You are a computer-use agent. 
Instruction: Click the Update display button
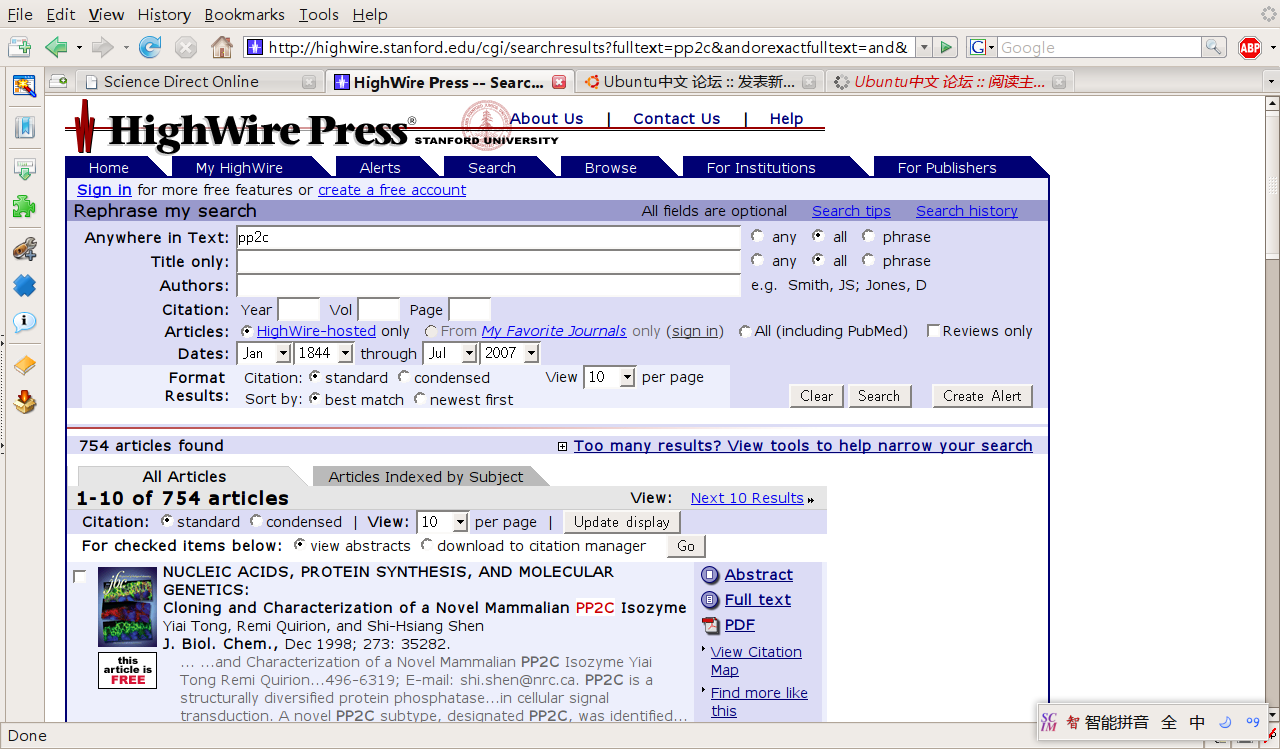[622, 522]
